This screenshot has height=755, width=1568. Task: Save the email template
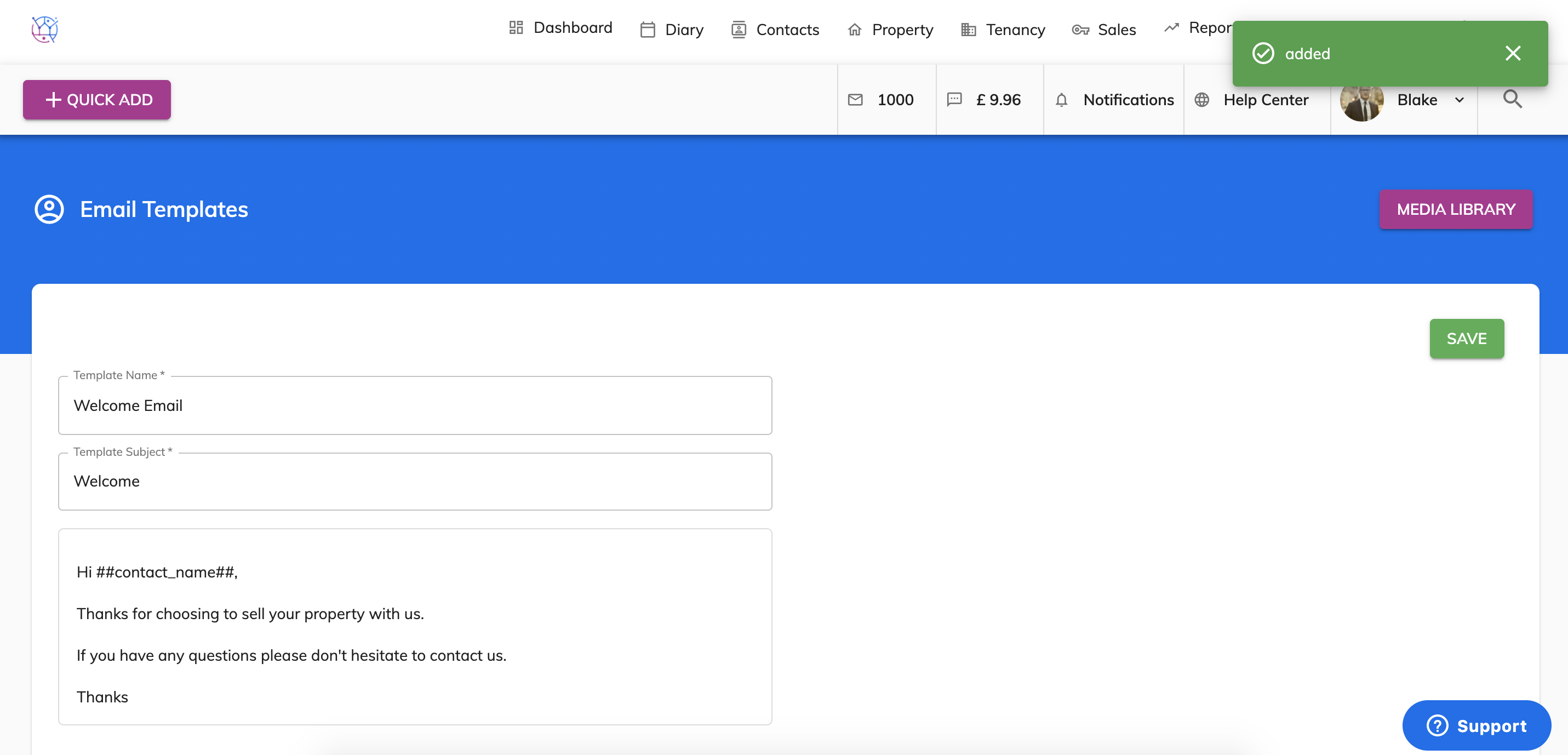(x=1466, y=339)
